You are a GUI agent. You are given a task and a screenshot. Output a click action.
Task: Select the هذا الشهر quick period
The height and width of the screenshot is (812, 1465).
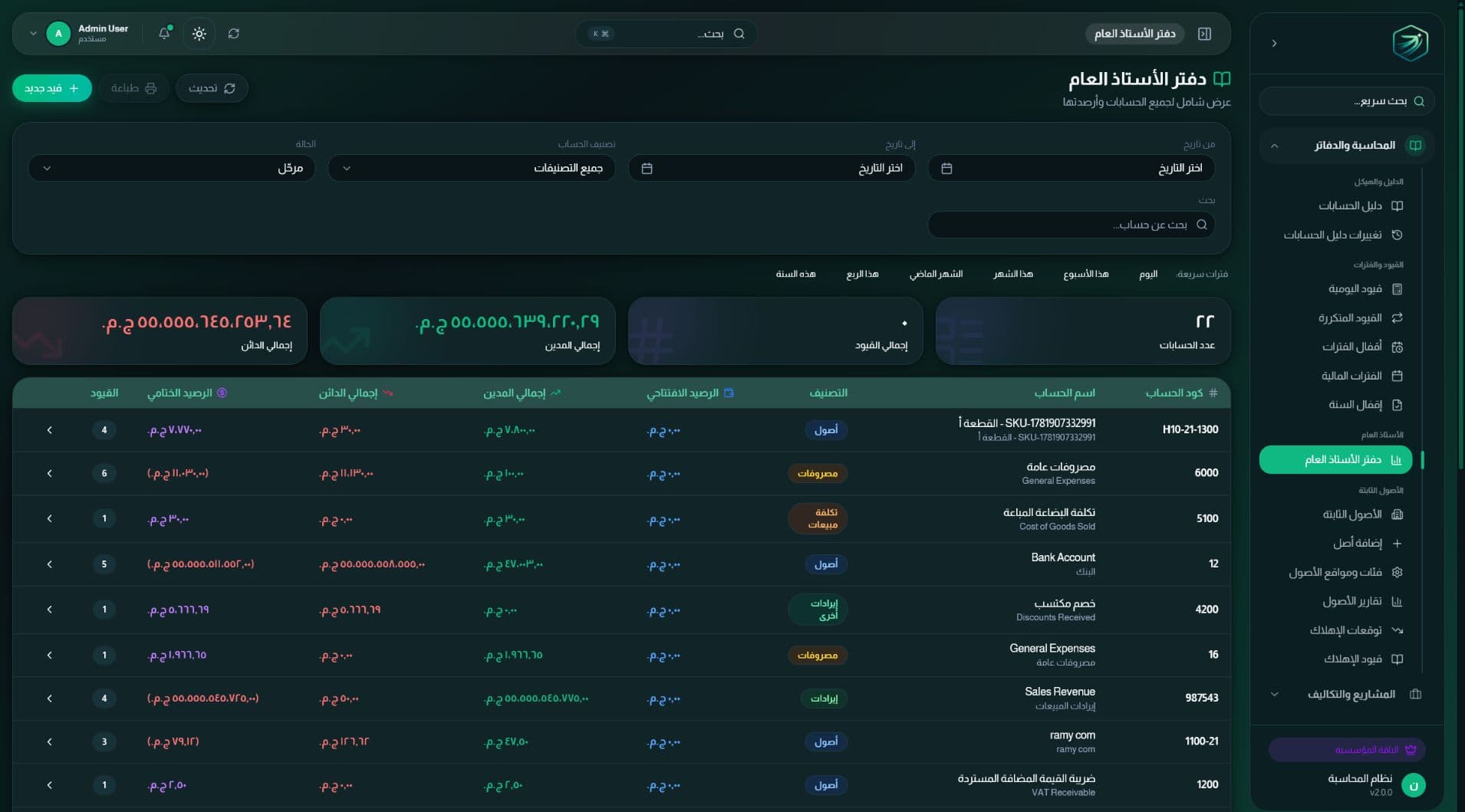click(1013, 274)
